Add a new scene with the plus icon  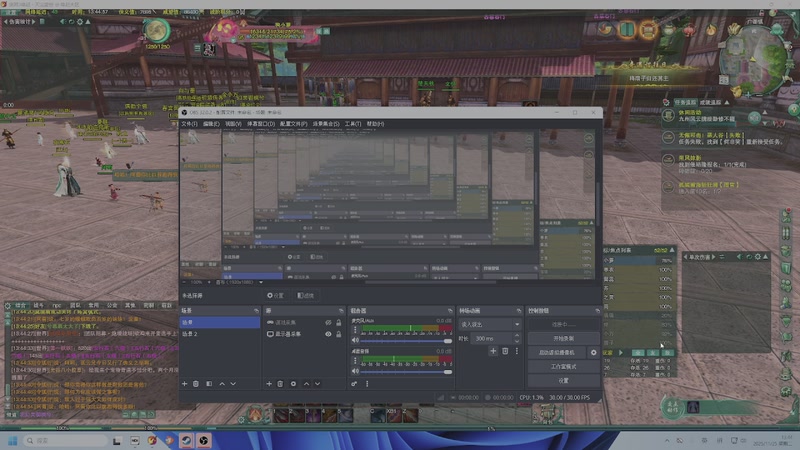coord(184,384)
